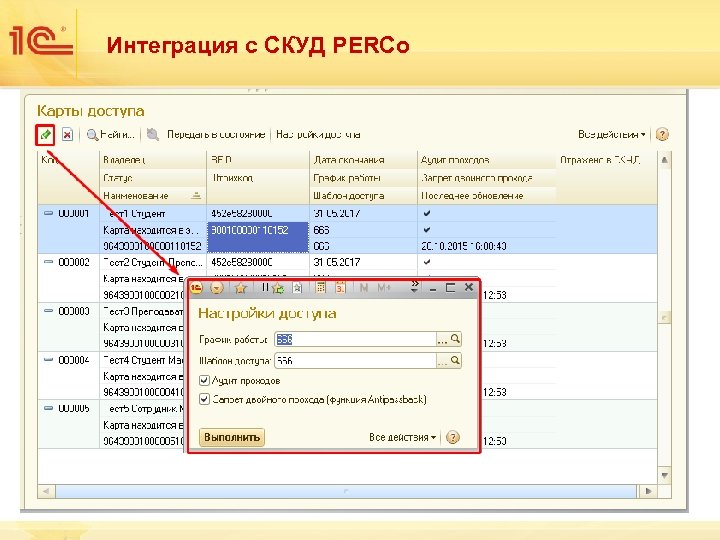Image resolution: width=720 pixels, height=540 pixels.
Task: Click the Последнее обновление column header
Action: pos(487,196)
